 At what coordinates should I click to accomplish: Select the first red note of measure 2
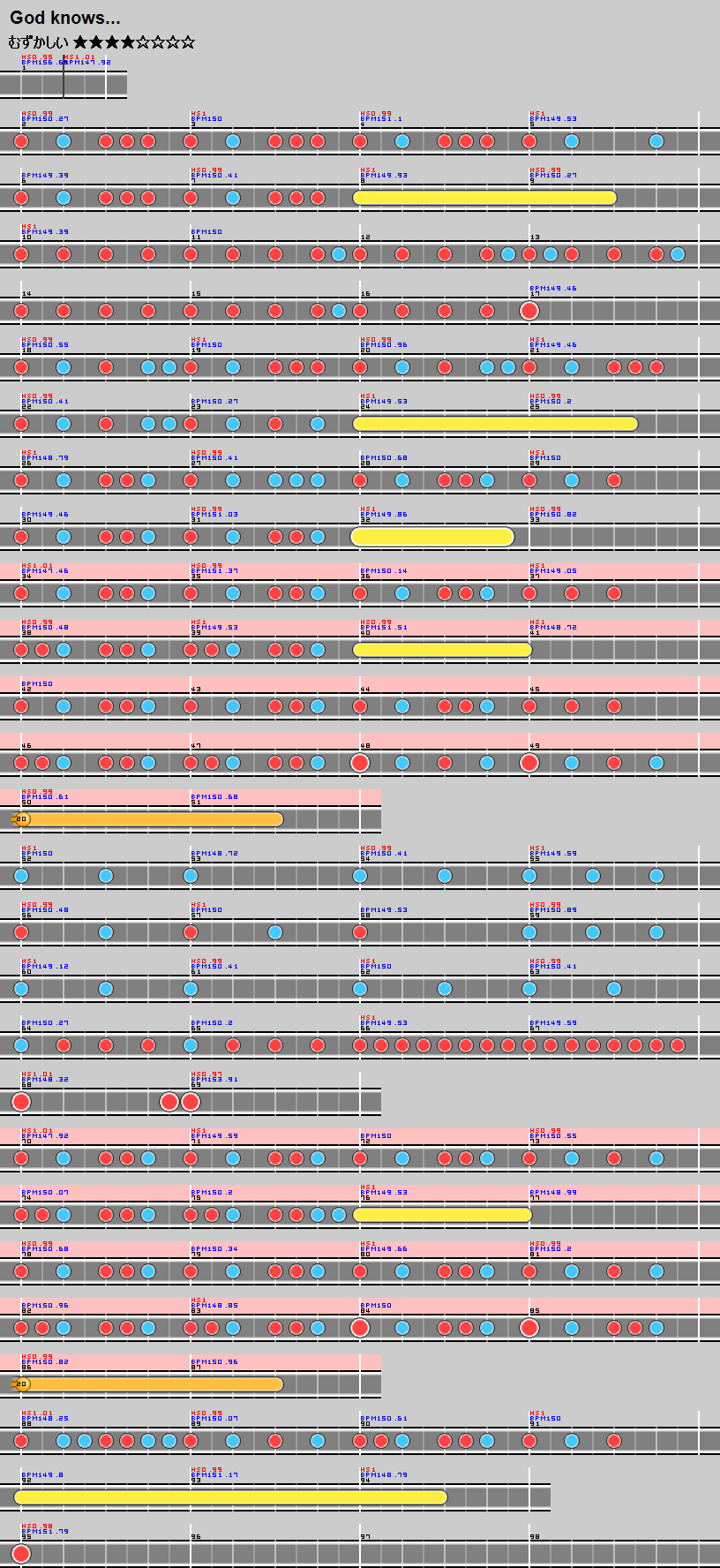coord(21,141)
